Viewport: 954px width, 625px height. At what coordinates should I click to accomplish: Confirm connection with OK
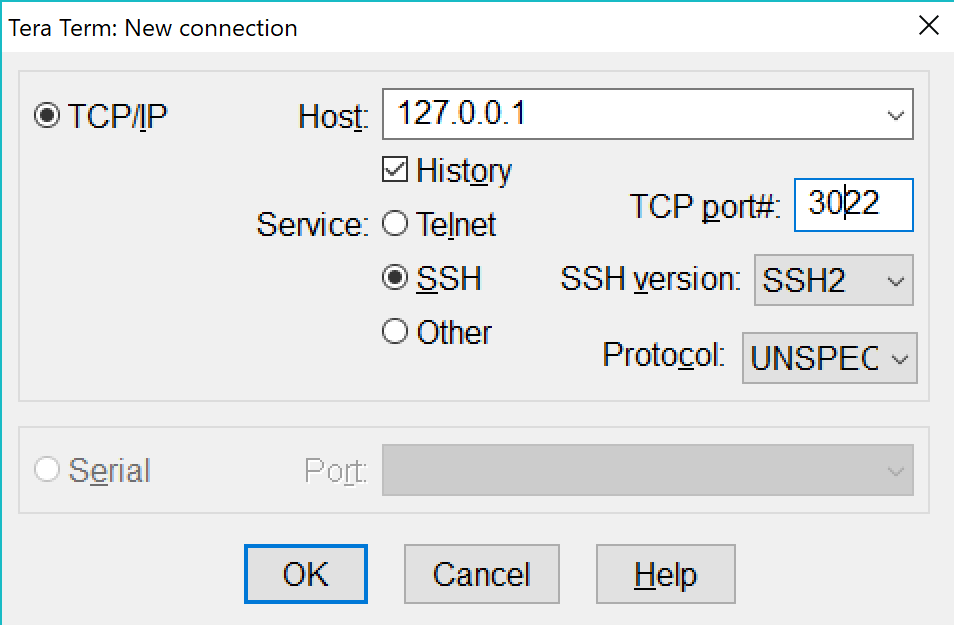click(305, 574)
